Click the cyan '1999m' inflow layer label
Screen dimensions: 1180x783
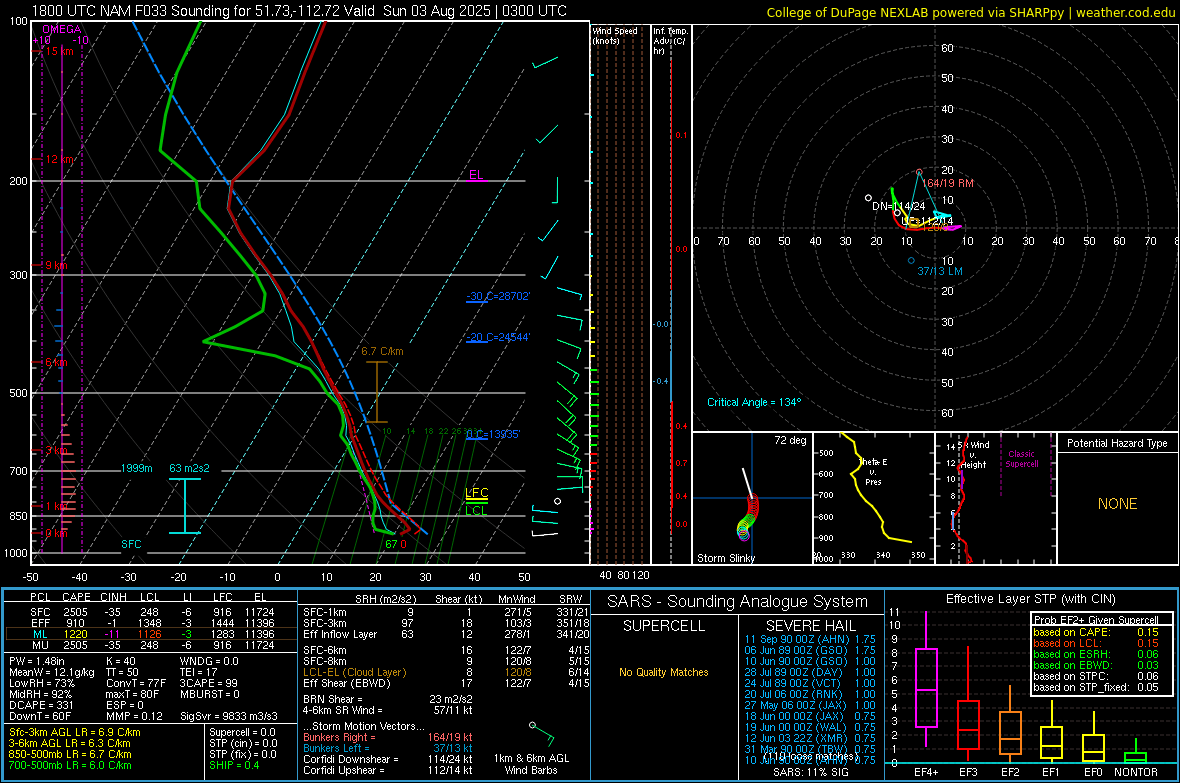(x=137, y=468)
